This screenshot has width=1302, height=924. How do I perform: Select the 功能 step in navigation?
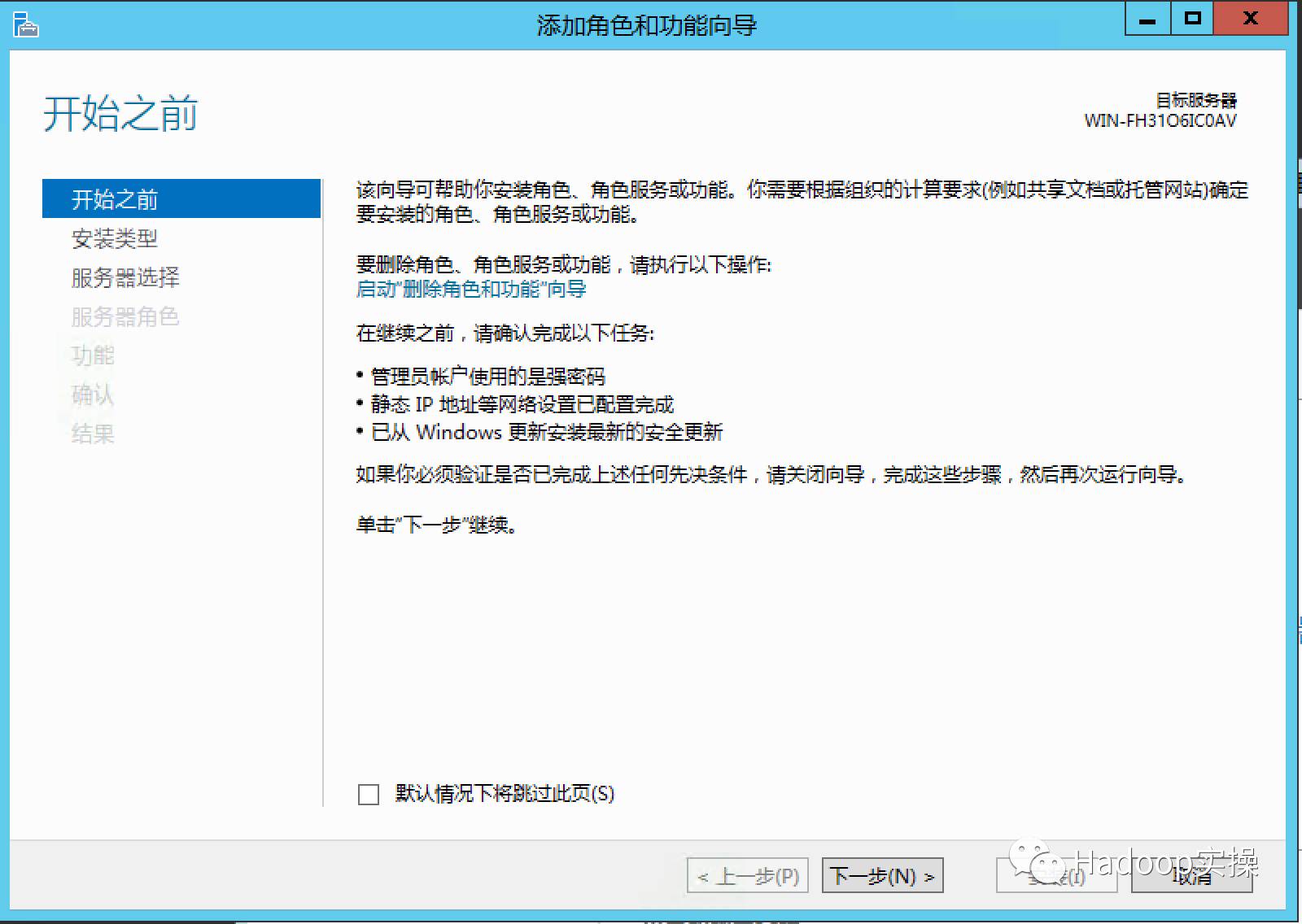tap(92, 355)
